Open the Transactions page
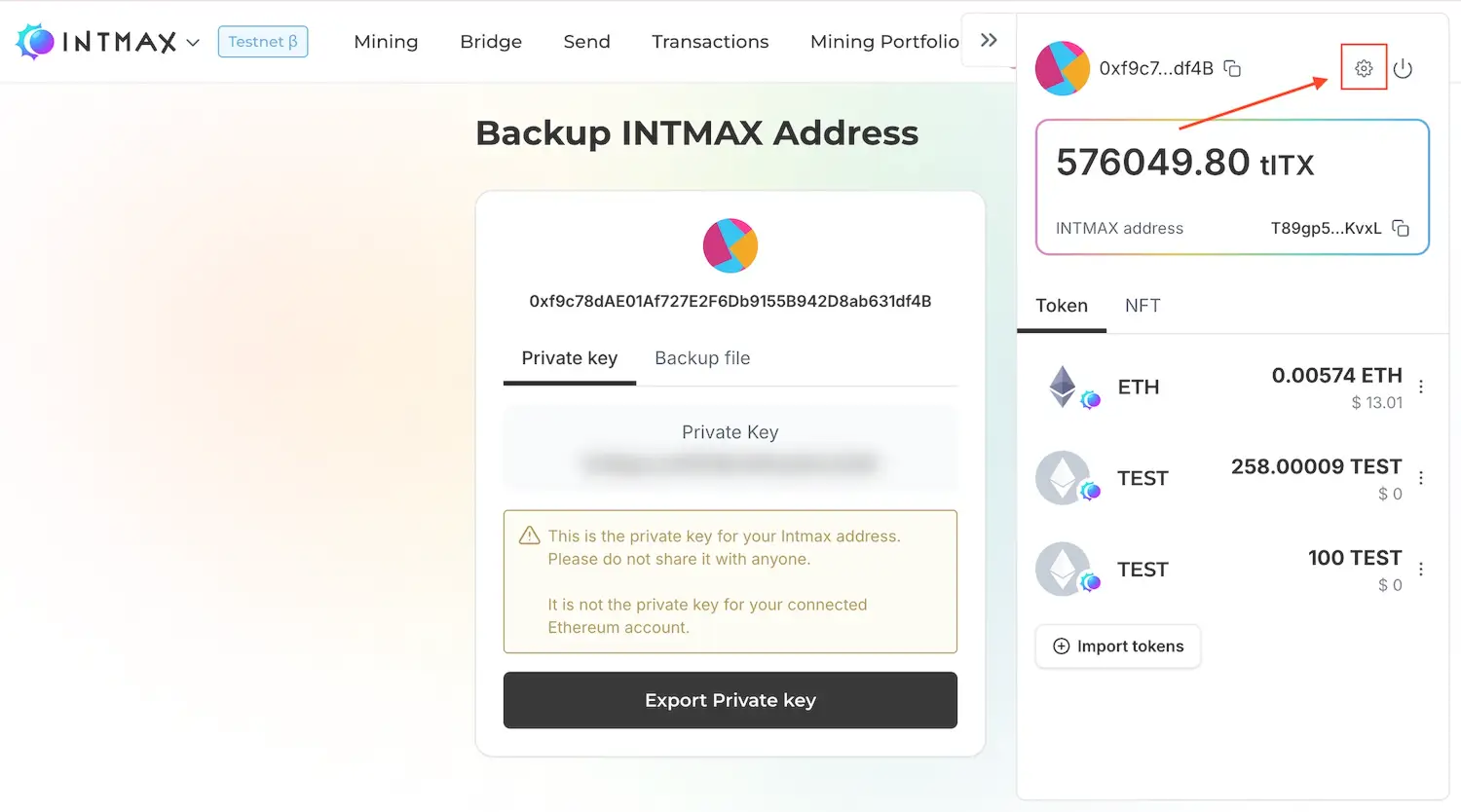Viewport: 1461px width, 812px height. (710, 42)
